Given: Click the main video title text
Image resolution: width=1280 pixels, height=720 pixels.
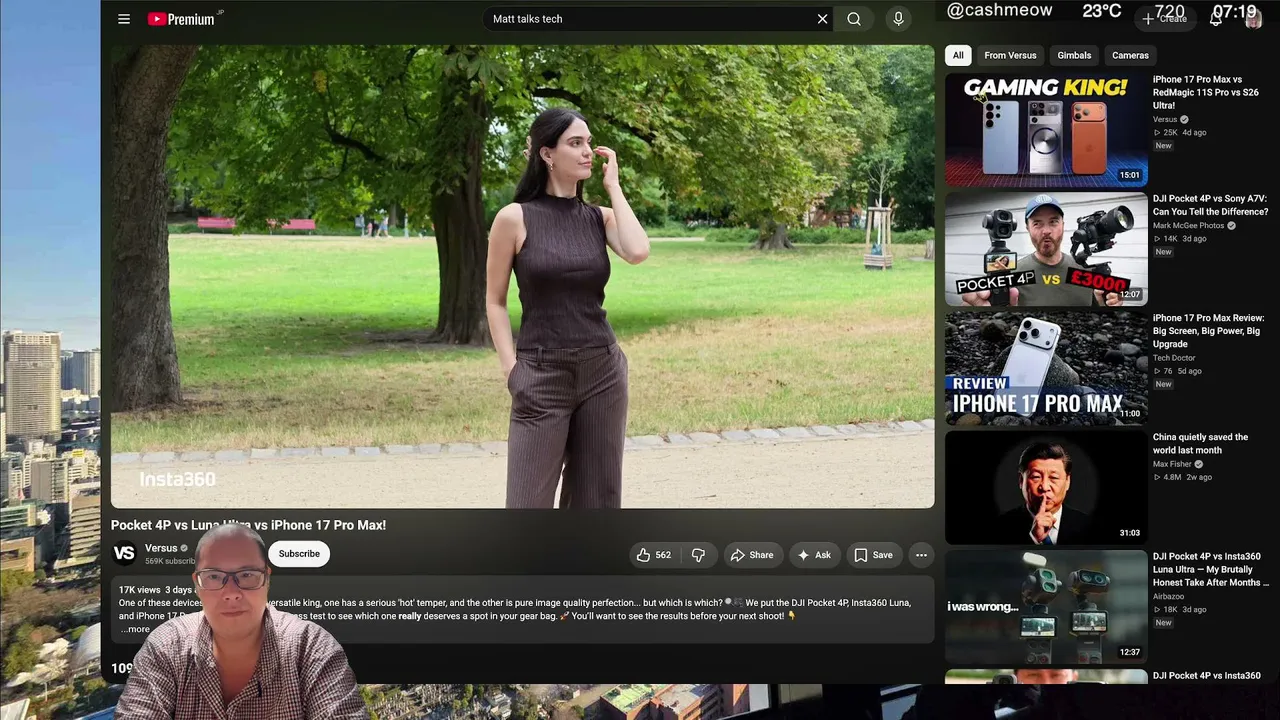Looking at the screenshot, I should click(248, 525).
